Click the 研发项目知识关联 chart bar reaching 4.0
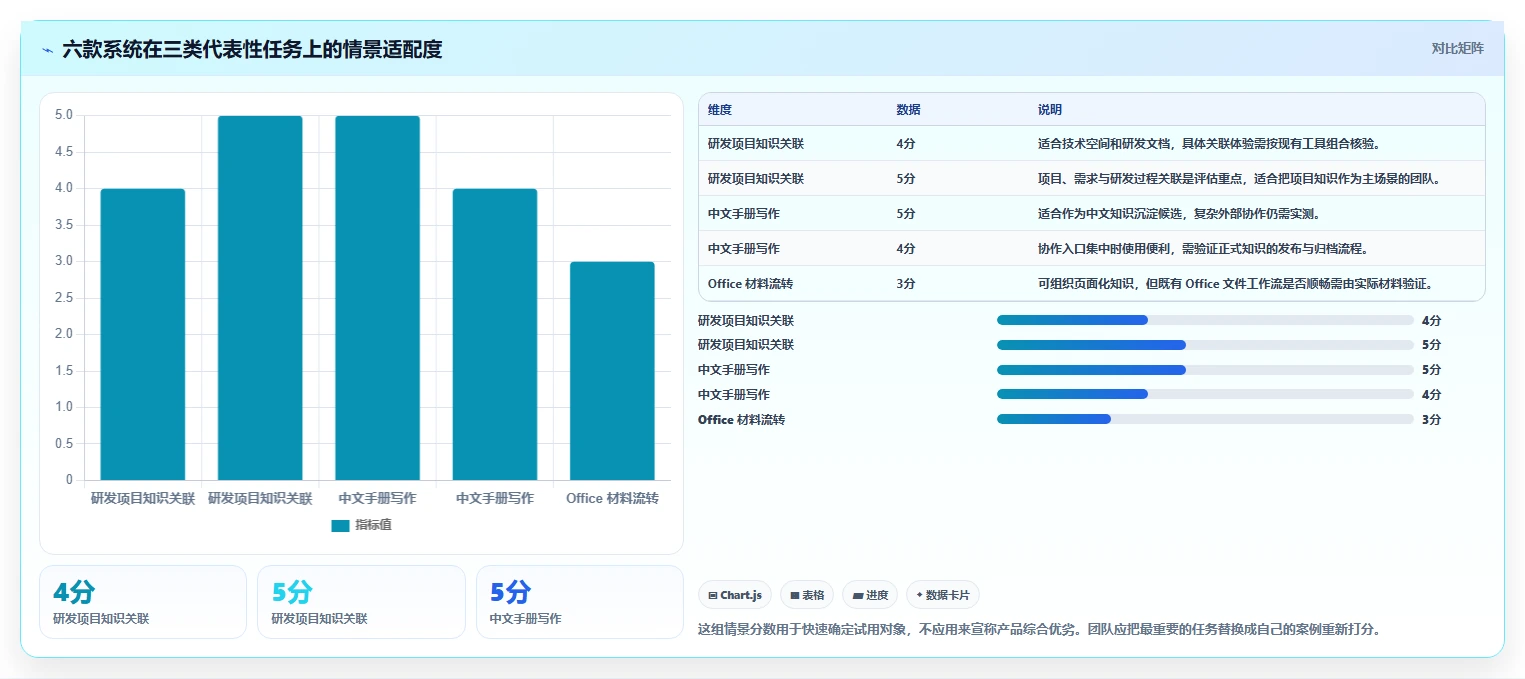Screen dimensions: 1525x679 click(x=143, y=334)
